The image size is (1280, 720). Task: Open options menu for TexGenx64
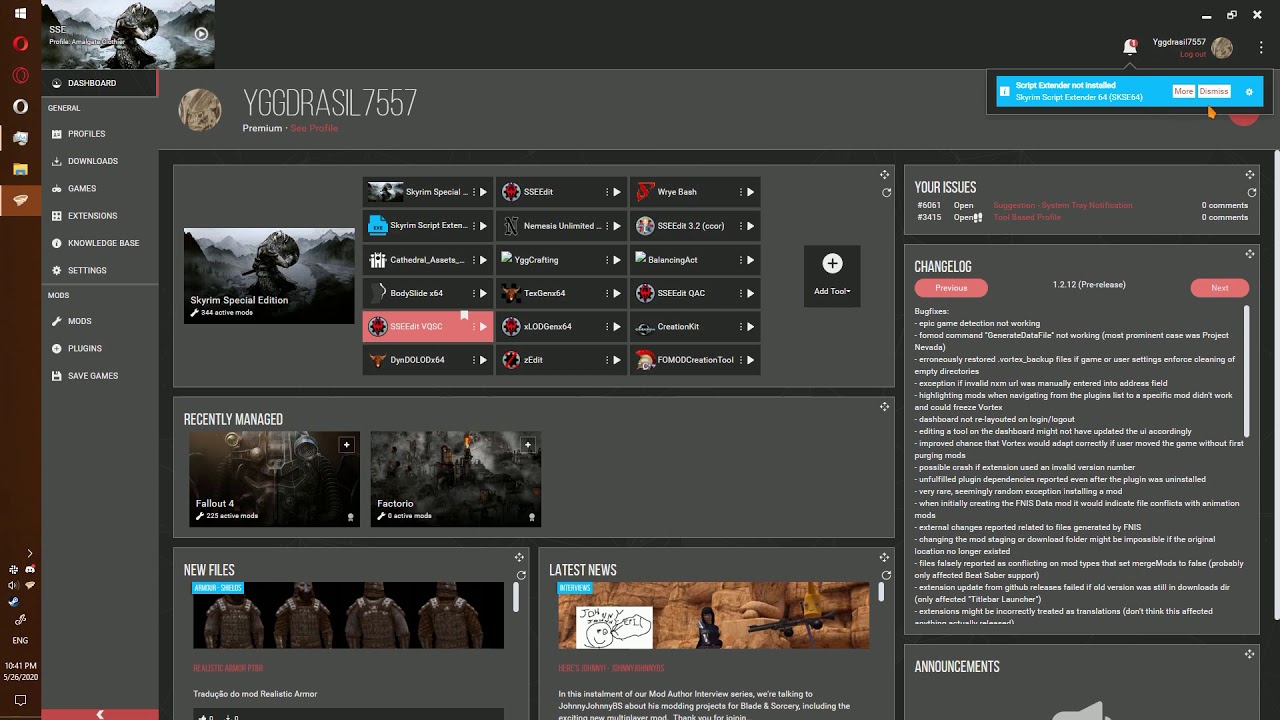click(607, 293)
